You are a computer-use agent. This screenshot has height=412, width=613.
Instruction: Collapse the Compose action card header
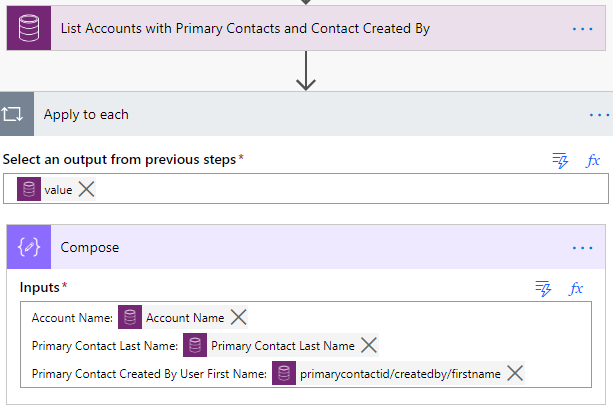[x=300, y=248]
